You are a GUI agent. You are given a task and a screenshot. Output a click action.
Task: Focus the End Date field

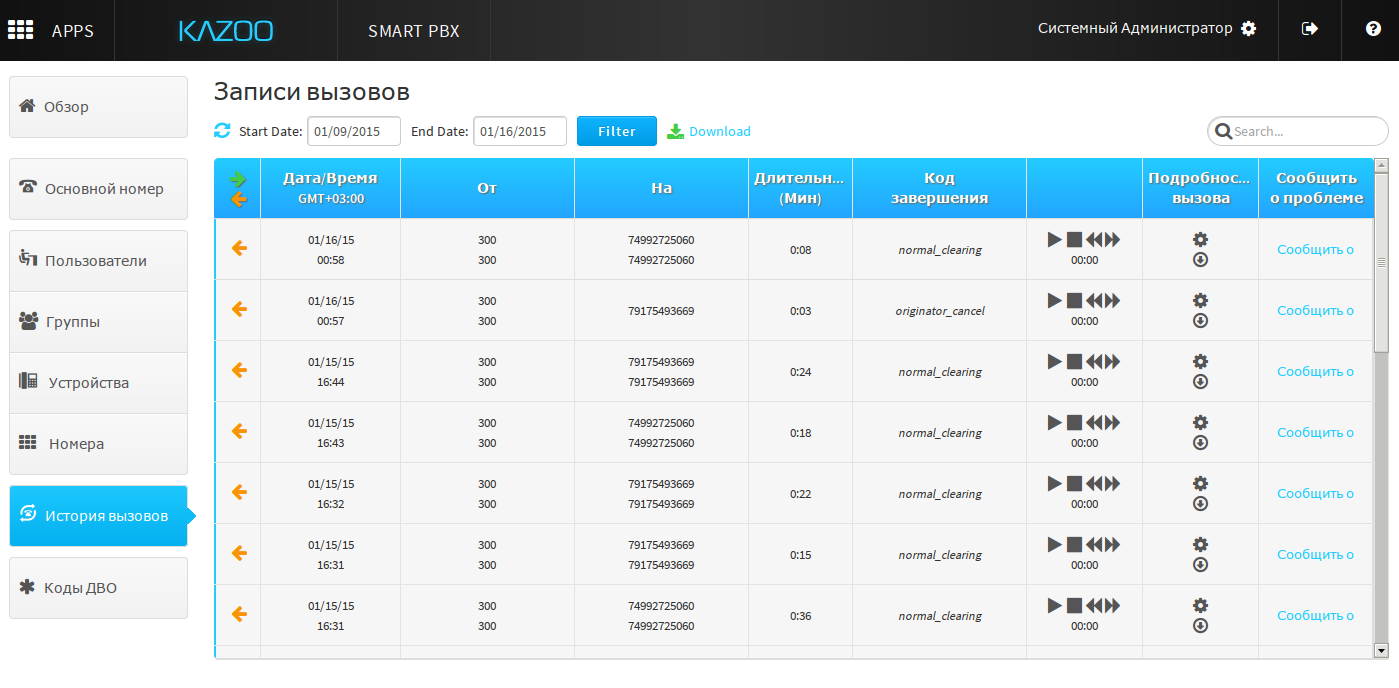point(520,131)
